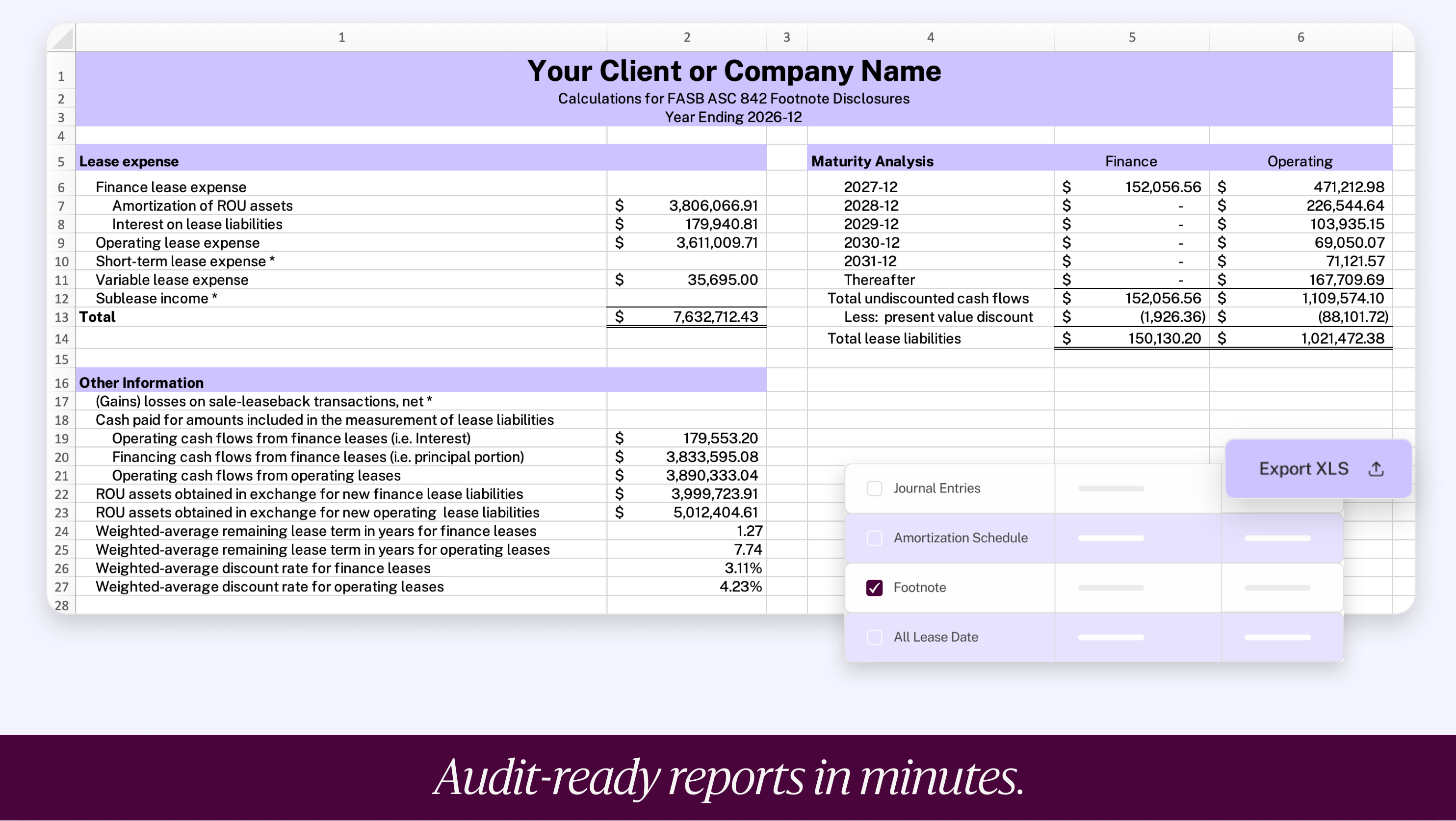Enable the Amortization Schedule checkbox
This screenshot has height=821, width=1456.
click(x=874, y=538)
